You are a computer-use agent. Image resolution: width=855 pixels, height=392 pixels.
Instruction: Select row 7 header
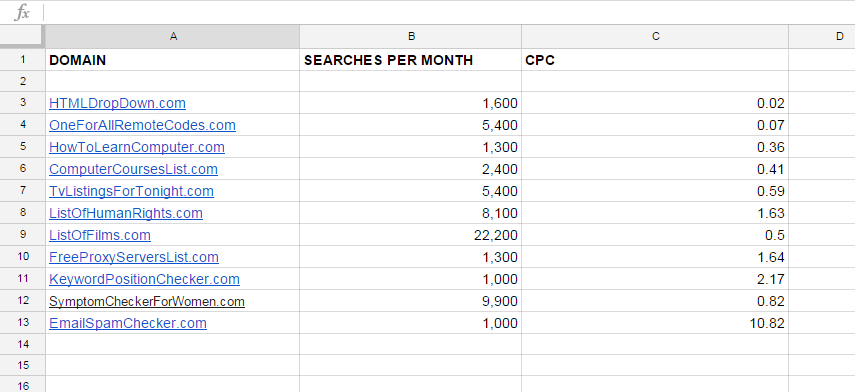pyautogui.click(x=22, y=191)
